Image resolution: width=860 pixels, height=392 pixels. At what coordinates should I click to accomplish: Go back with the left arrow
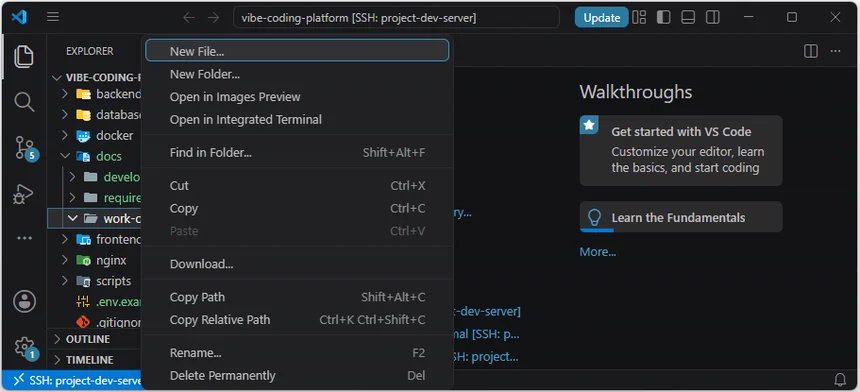tap(189, 18)
